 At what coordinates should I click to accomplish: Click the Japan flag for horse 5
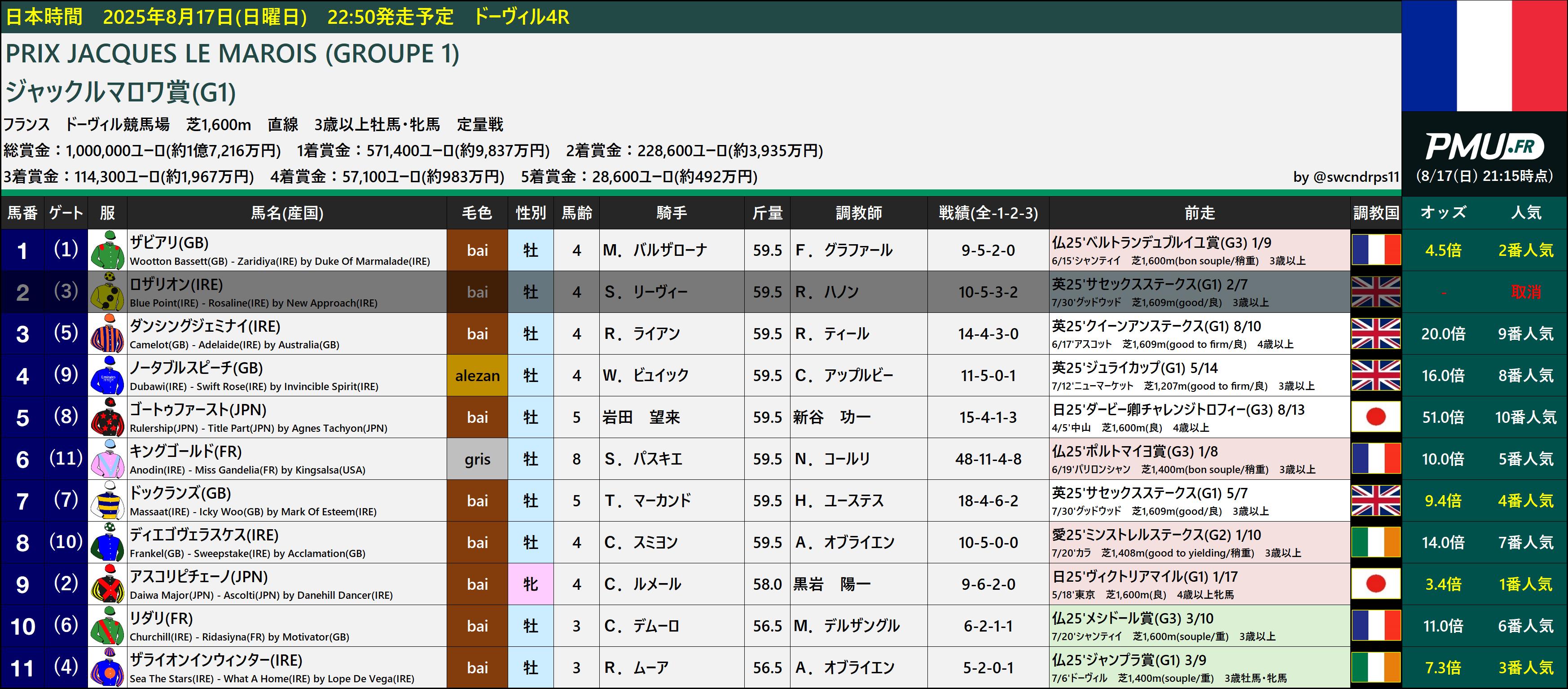[x=1376, y=417]
